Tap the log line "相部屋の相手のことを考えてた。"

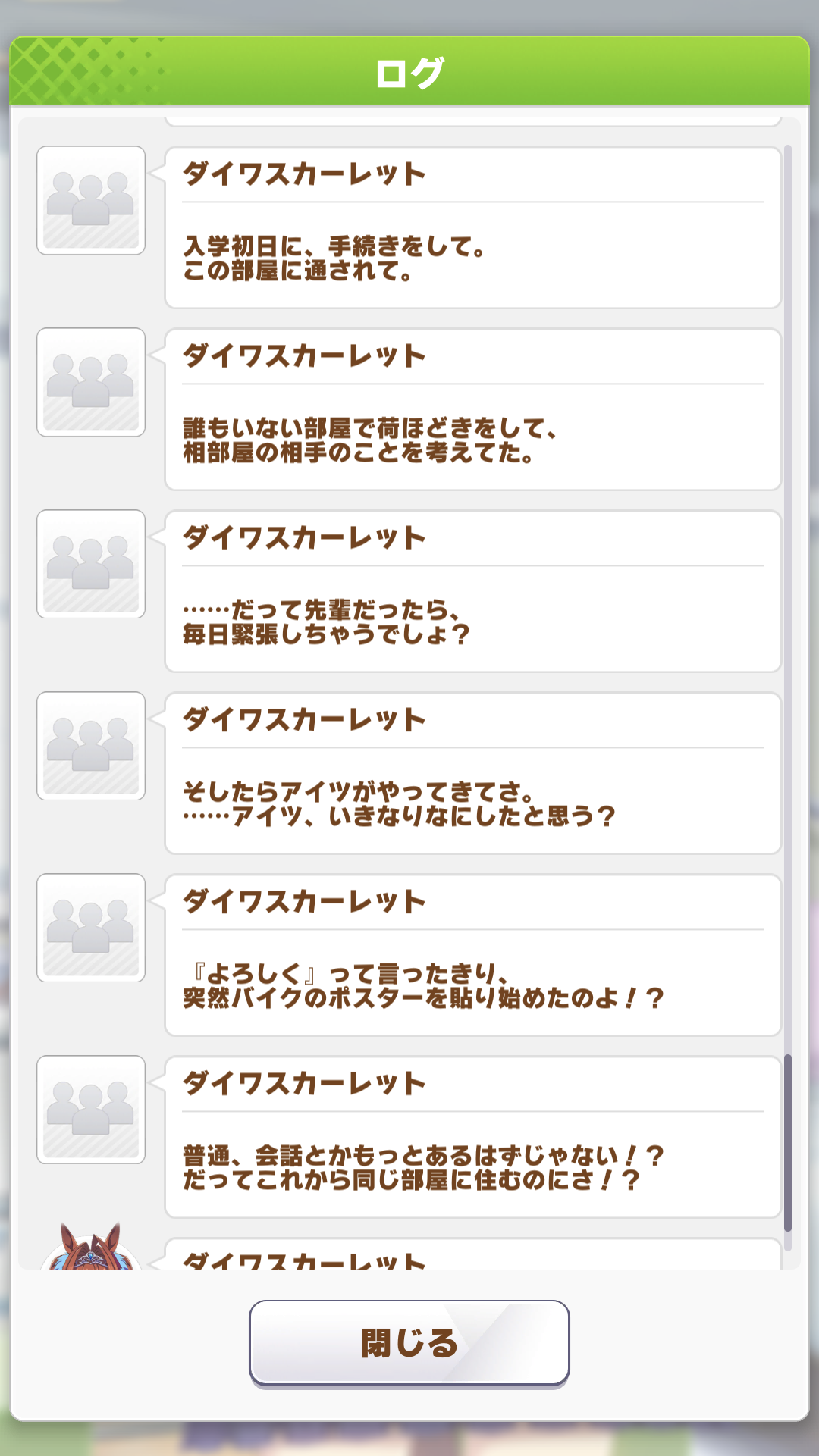click(x=359, y=453)
